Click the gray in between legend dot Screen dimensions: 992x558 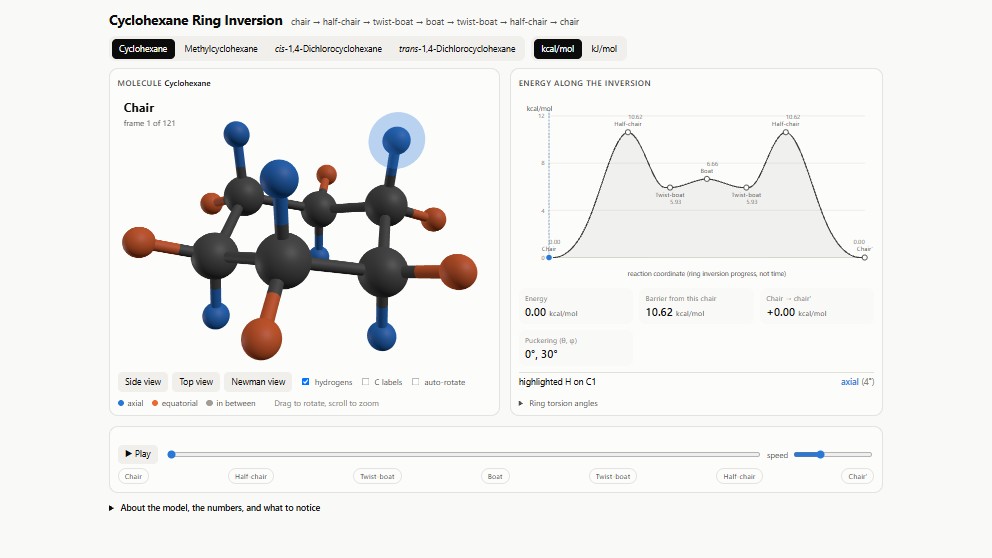click(x=209, y=403)
